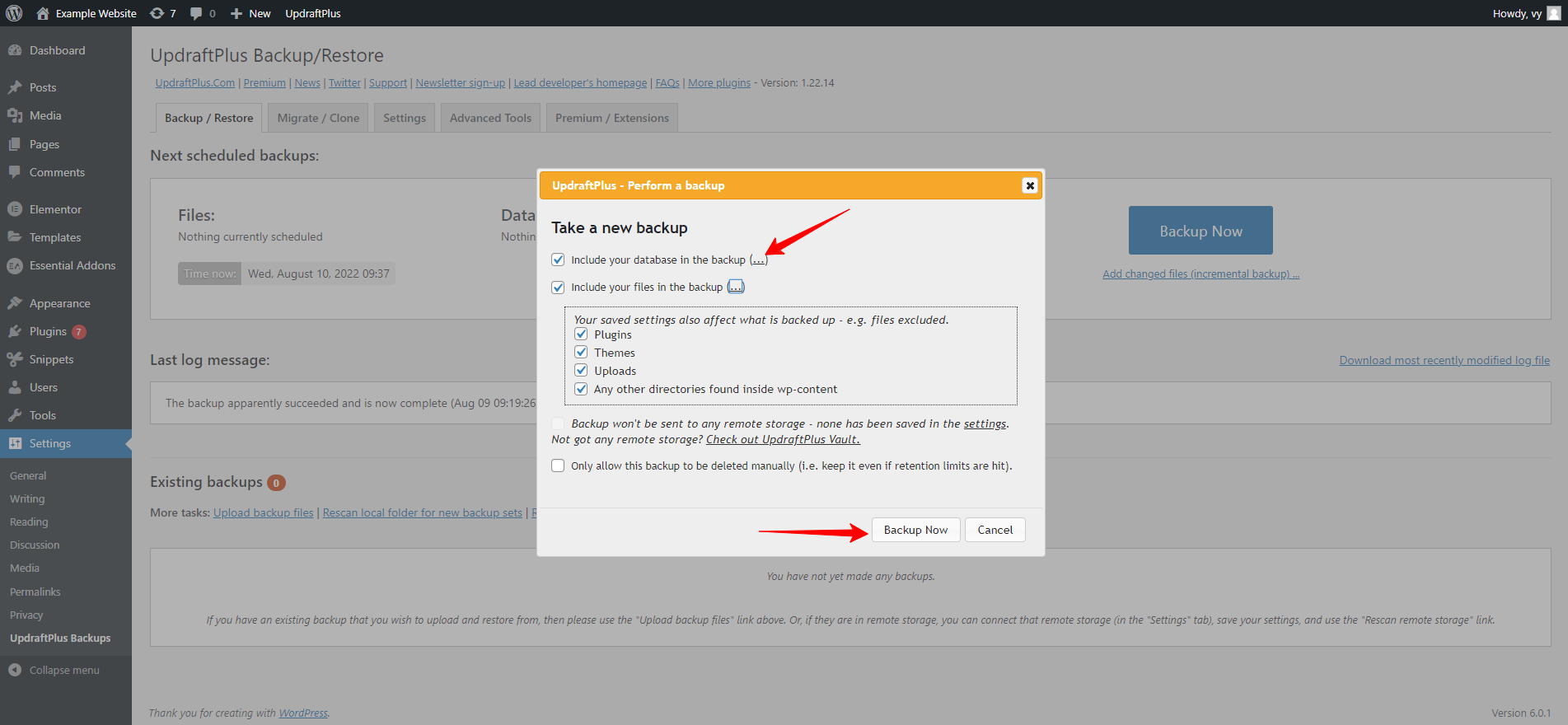Click Upload backup files link
1568x725 pixels.
point(264,512)
